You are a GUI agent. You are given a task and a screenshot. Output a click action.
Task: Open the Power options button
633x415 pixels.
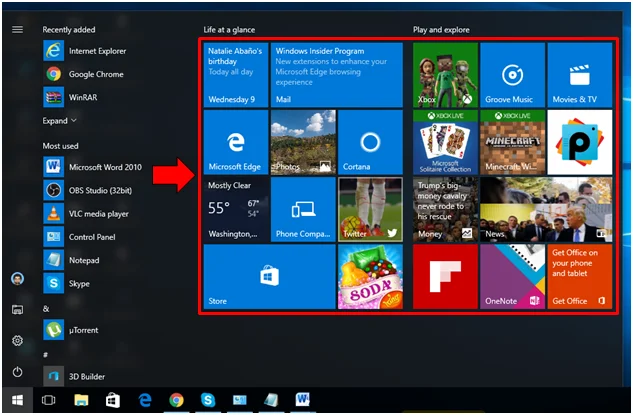[x=17, y=372]
